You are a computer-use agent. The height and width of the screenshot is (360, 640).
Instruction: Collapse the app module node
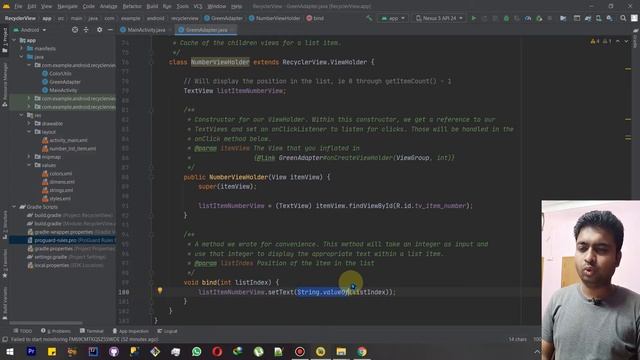click(x=14, y=40)
